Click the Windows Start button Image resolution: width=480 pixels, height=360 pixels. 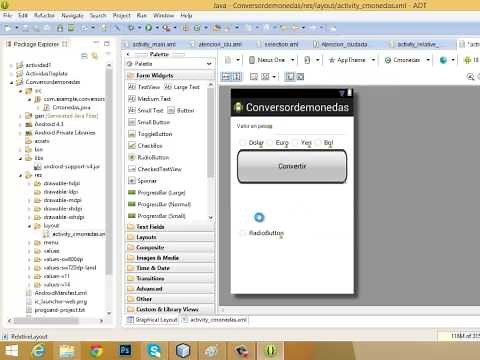pos(11,351)
